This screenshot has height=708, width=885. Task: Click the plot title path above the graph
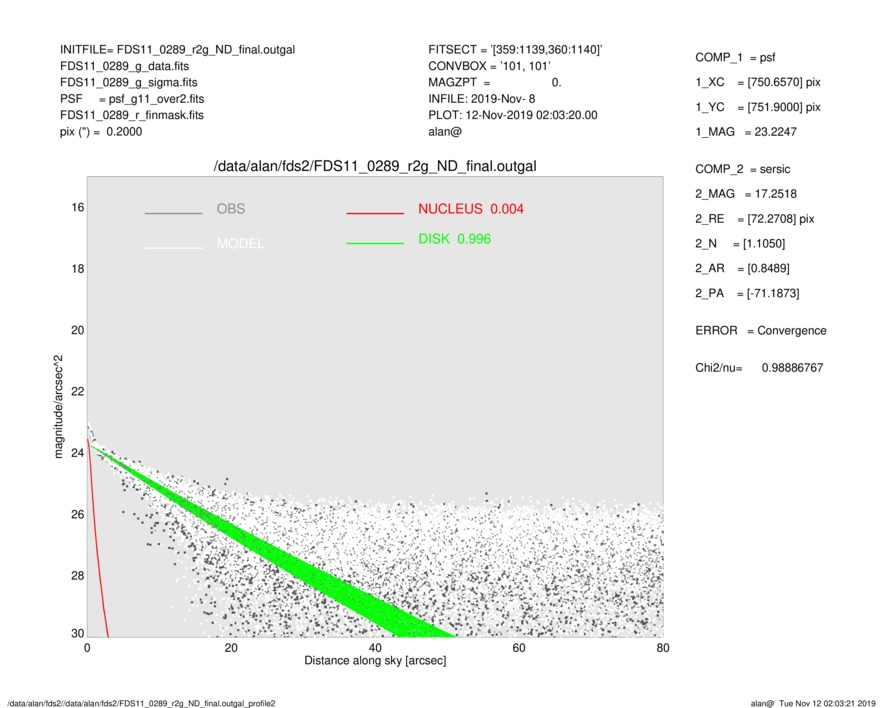375,167
